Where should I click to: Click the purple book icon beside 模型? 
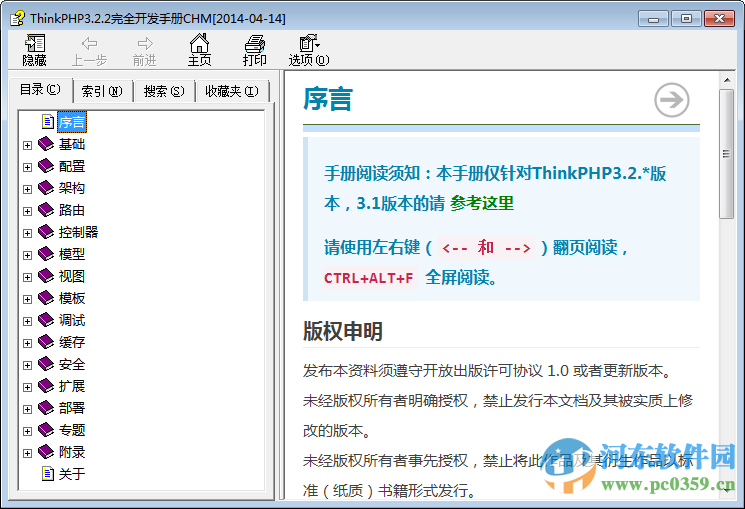tap(46, 254)
